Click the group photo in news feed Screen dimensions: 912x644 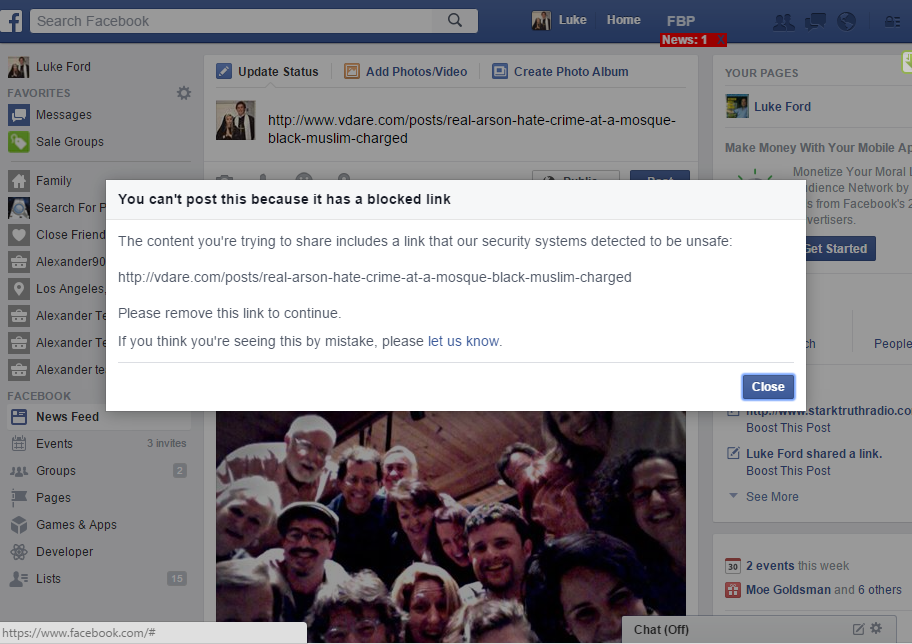pos(451,526)
